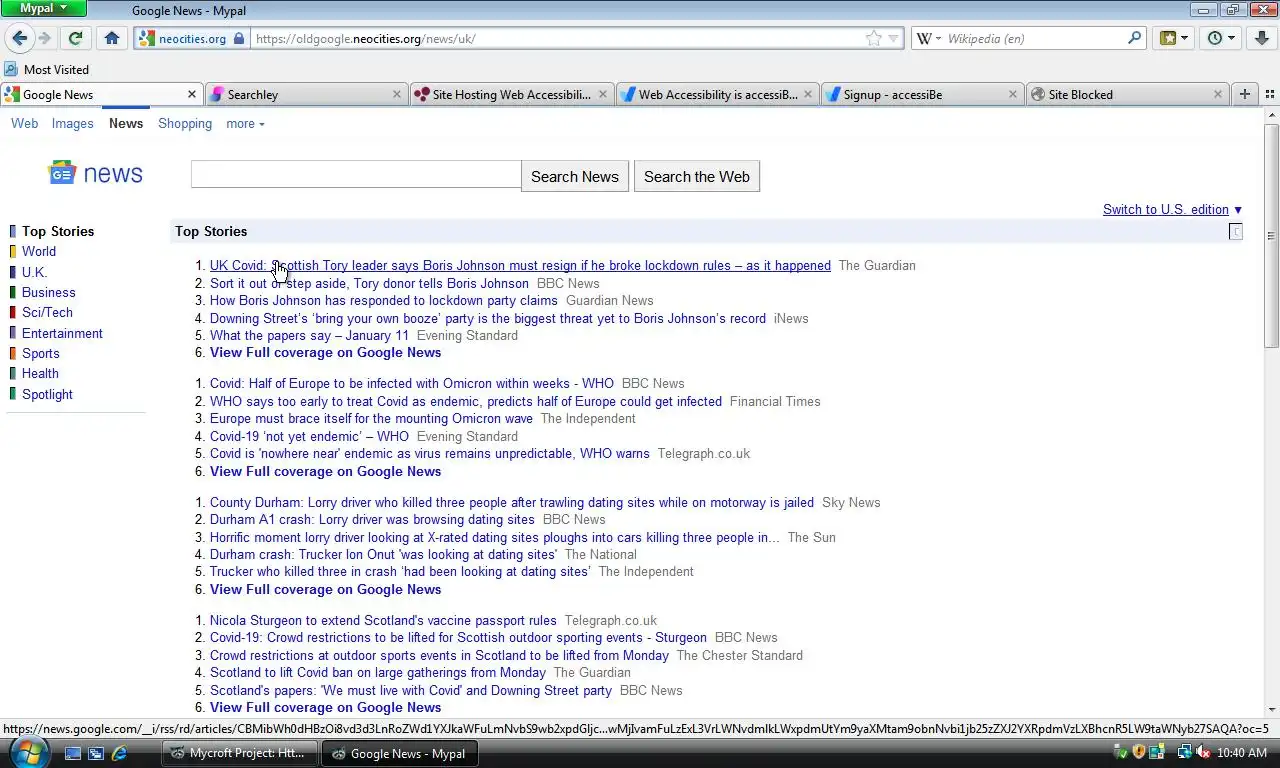
Task: Open the Bookmarks menu dropdown button
Action: [x=1174, y=39]
